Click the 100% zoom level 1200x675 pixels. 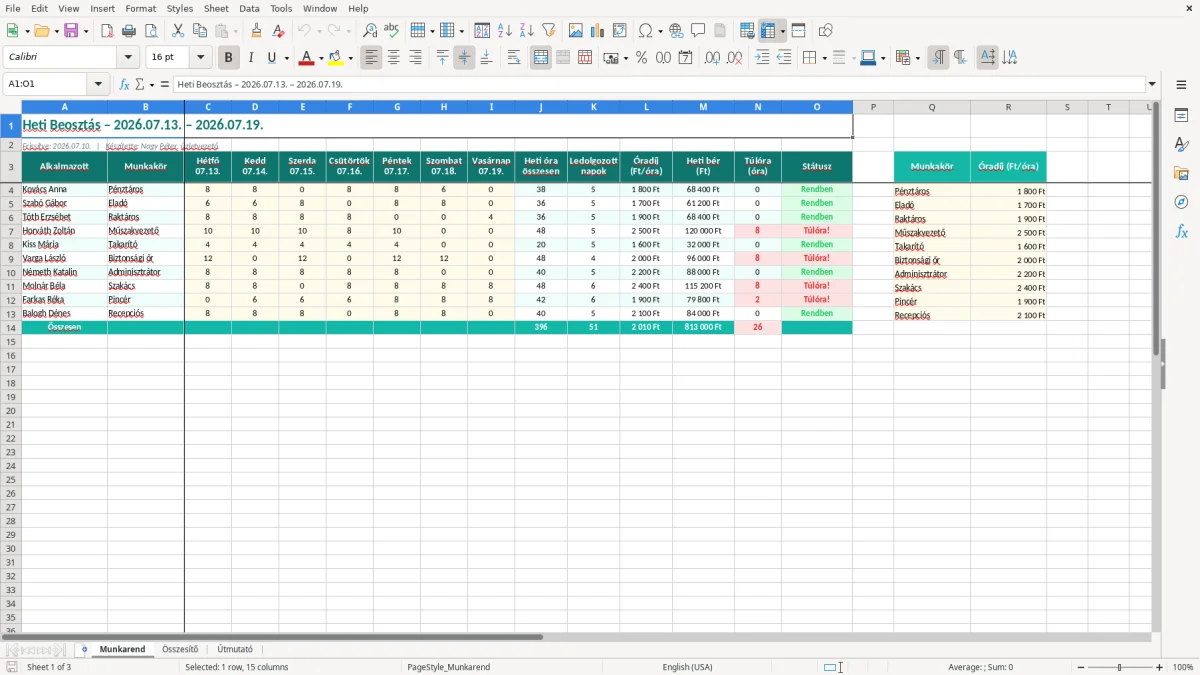coord(1183,667)
